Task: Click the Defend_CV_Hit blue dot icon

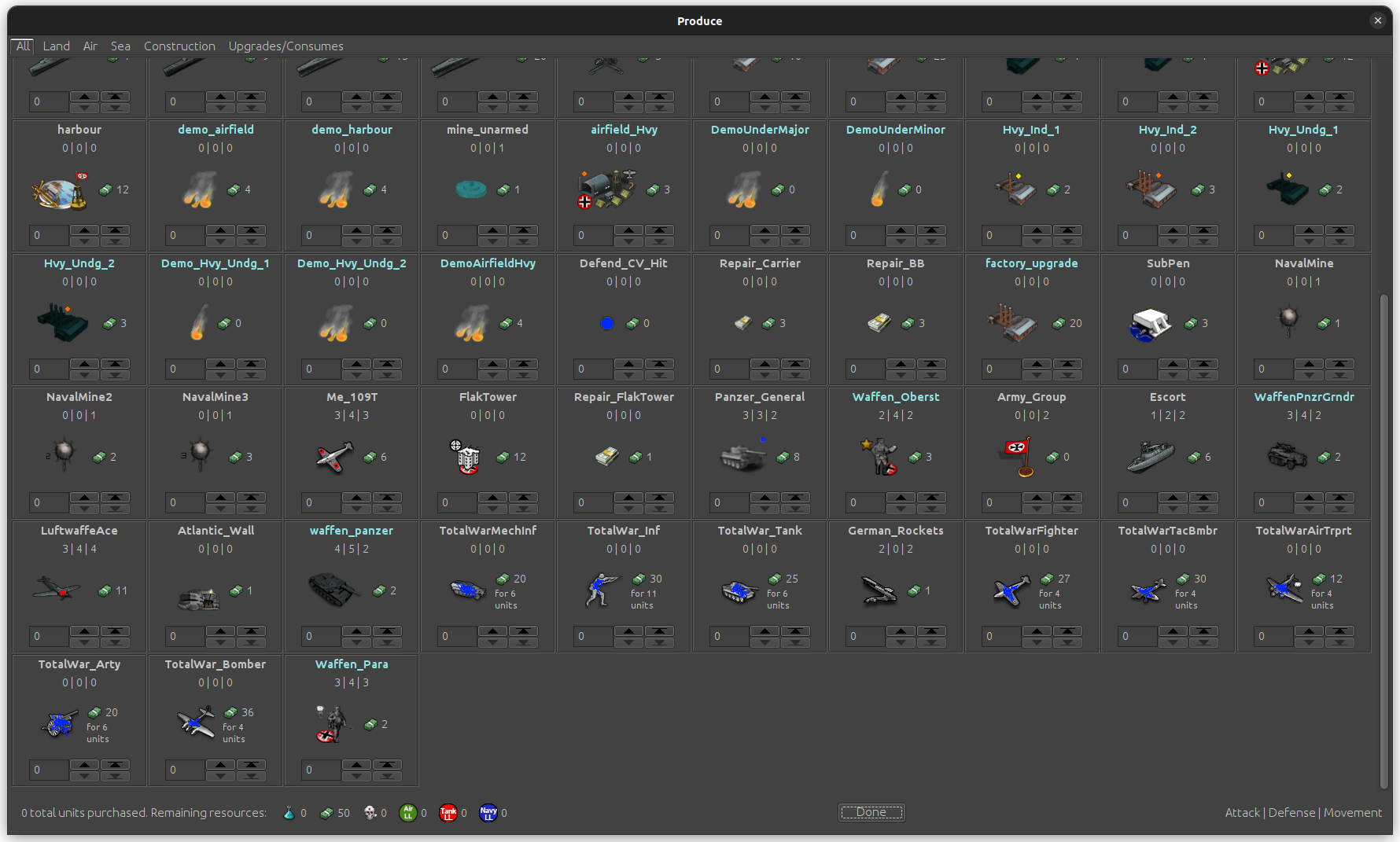Action: pyautogui.click(x=607, y=323)
